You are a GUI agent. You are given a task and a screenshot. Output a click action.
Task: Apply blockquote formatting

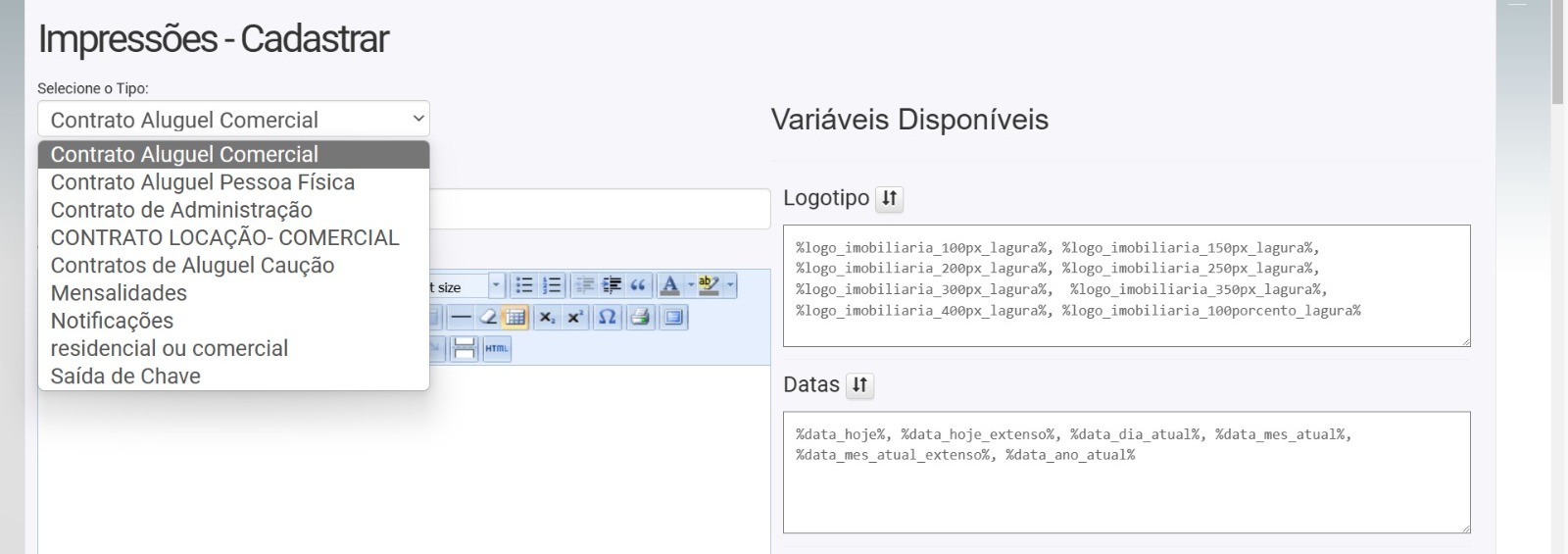[x=638, y=285]
